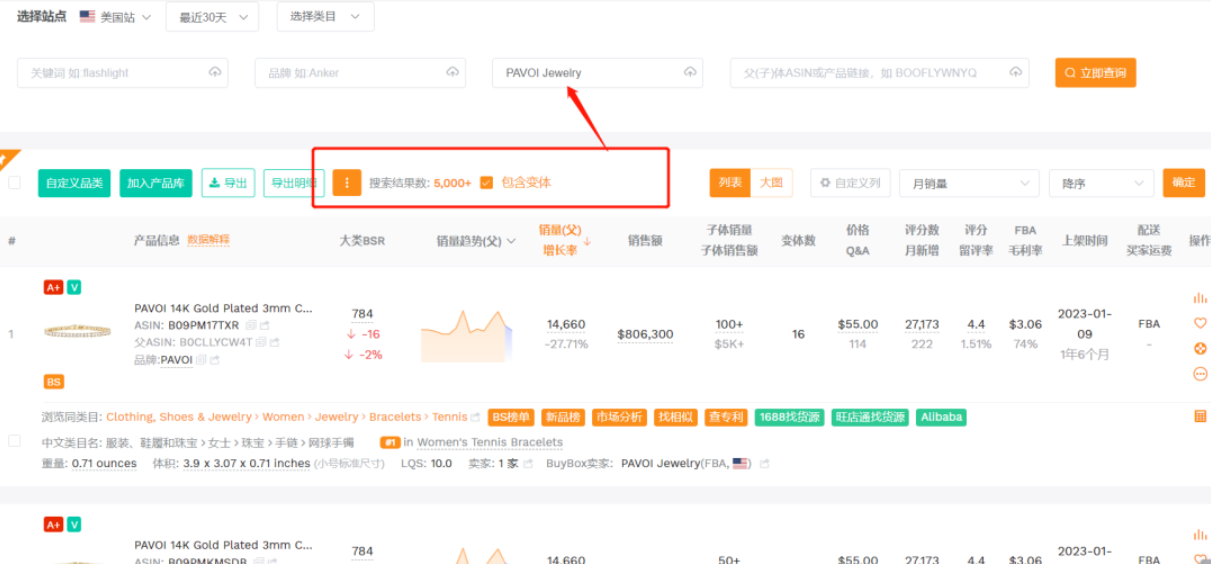This screenshot has width=1211, height=564.
Task: Click upload icon in keyword search field
Action: click(215, 73)
